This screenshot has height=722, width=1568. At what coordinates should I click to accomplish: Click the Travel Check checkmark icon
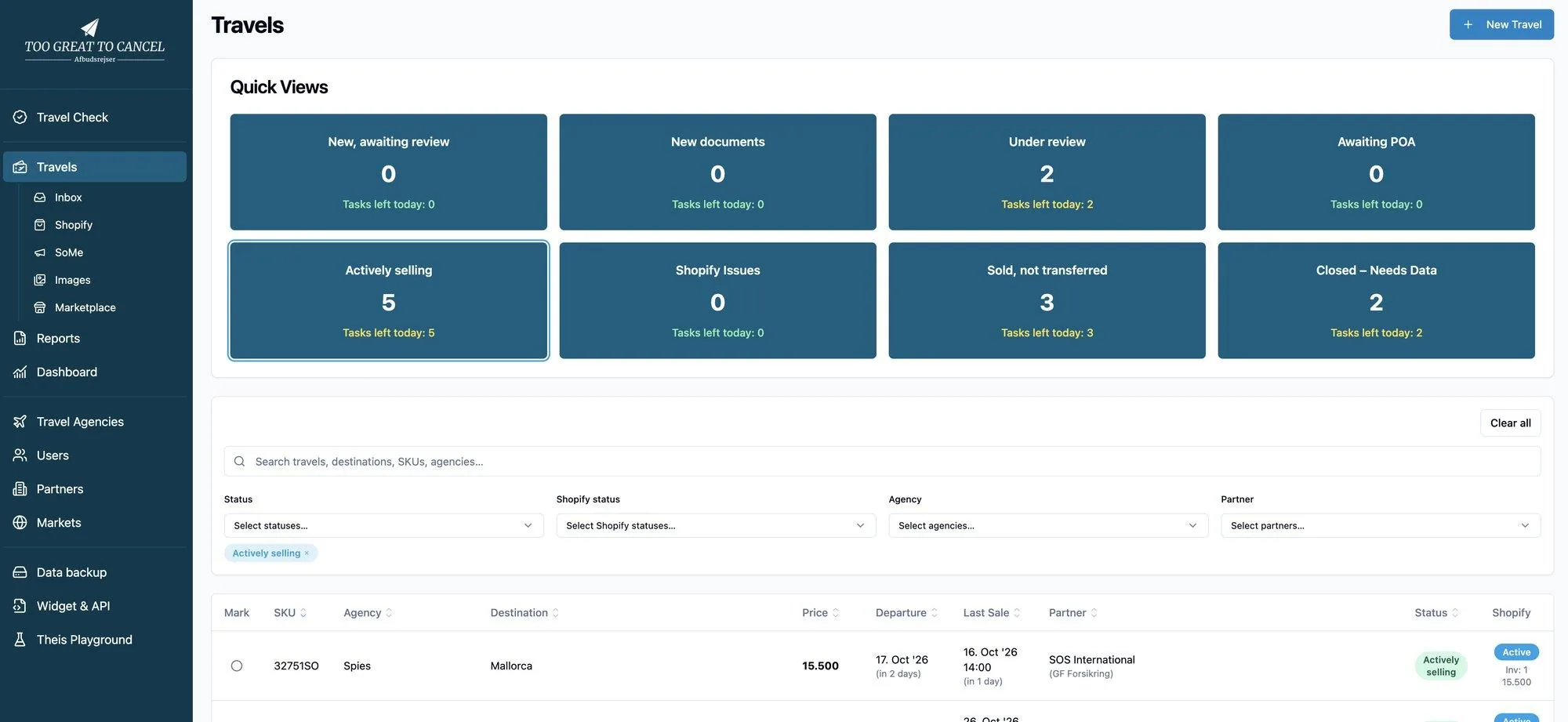(x=20, y=117)
